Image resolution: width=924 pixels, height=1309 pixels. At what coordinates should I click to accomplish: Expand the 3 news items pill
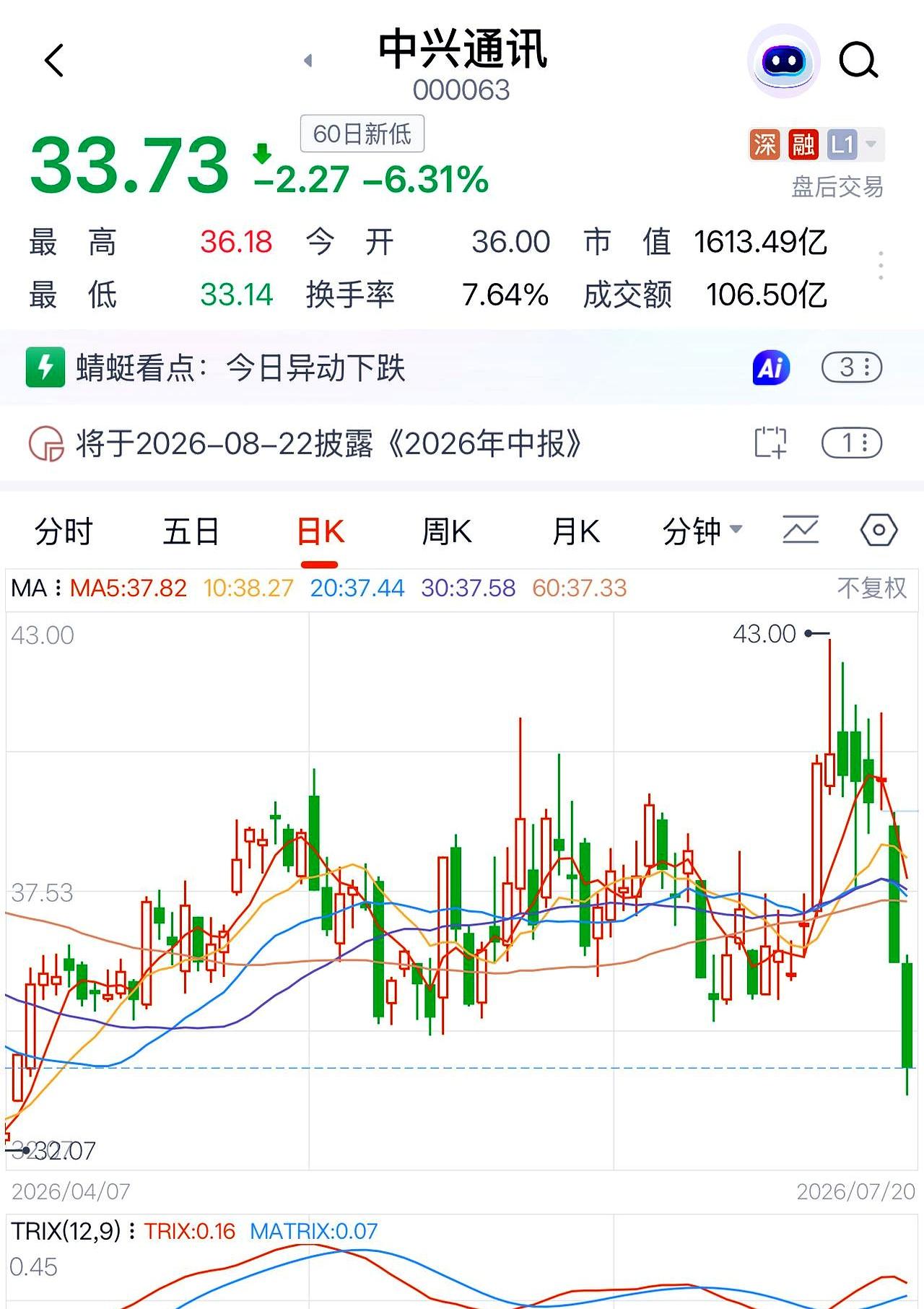point(852,368)
